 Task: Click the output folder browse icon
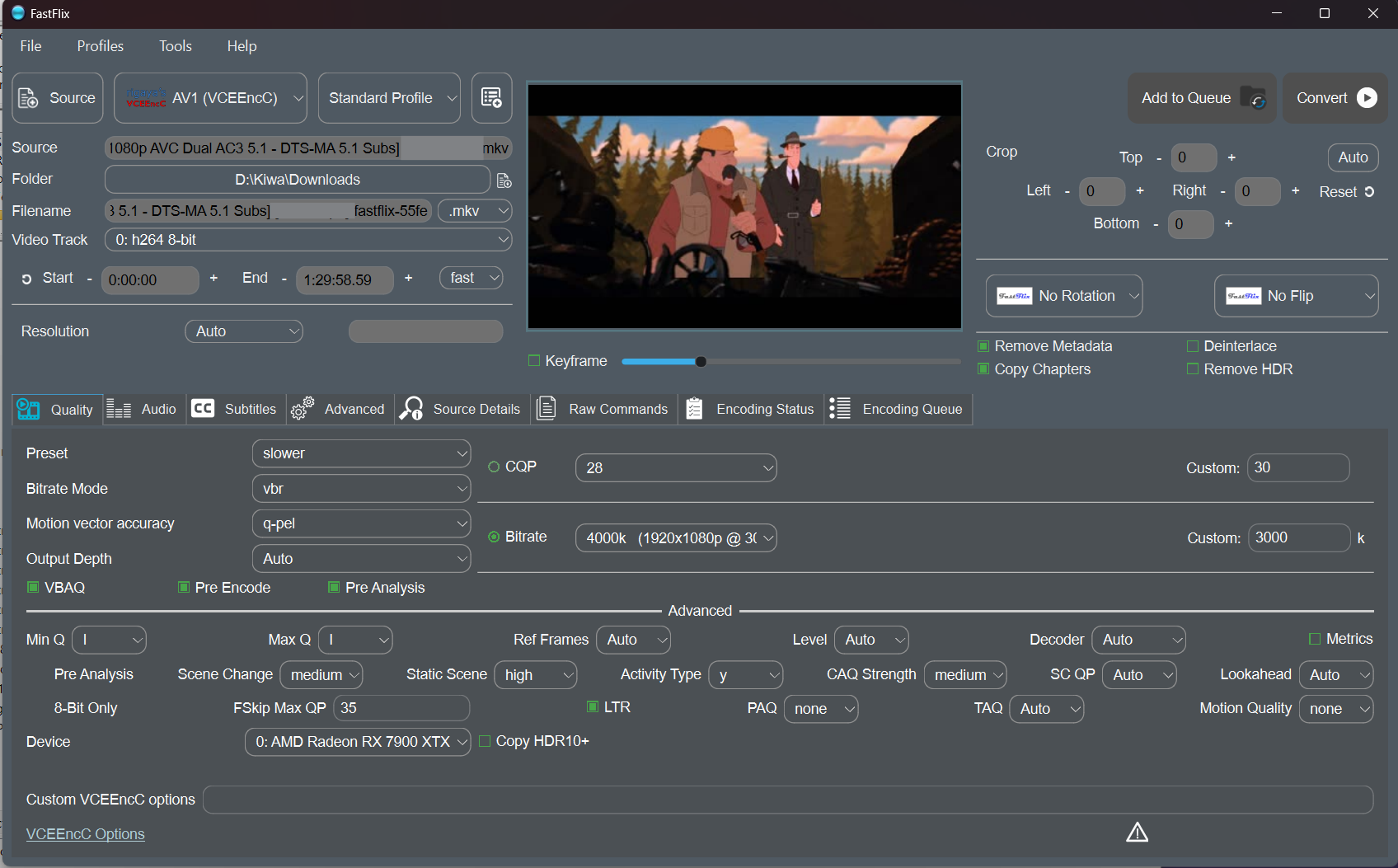point(504,180)
